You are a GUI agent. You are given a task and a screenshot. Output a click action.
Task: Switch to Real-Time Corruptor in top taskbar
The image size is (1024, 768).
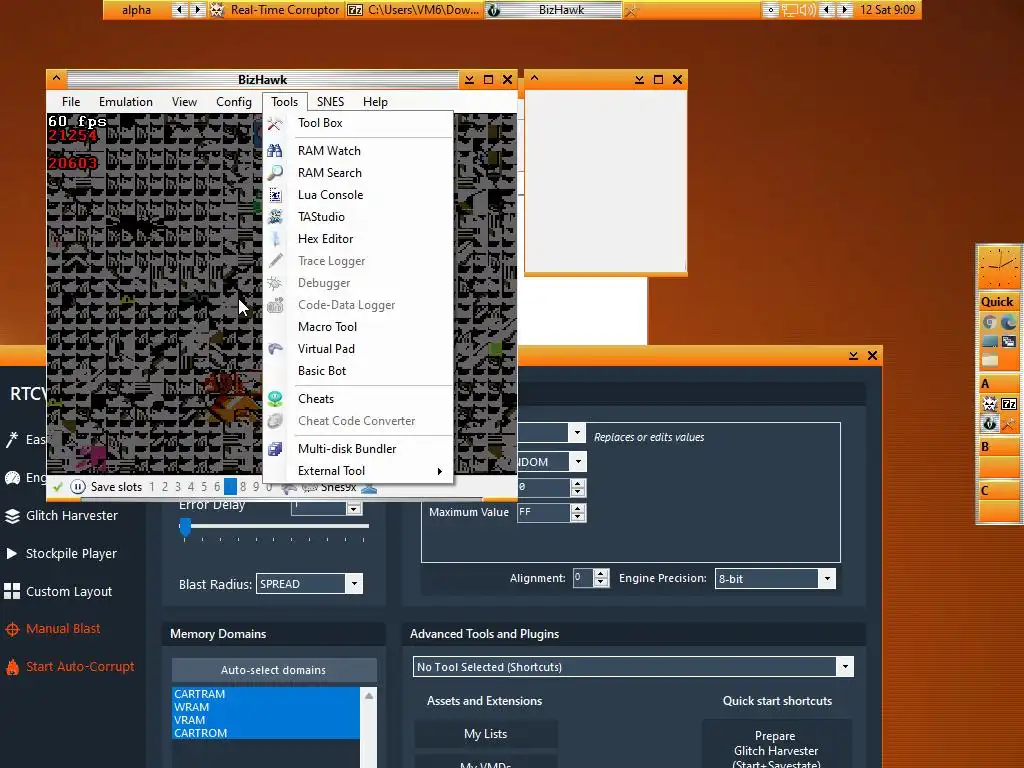tap(276, 10)
